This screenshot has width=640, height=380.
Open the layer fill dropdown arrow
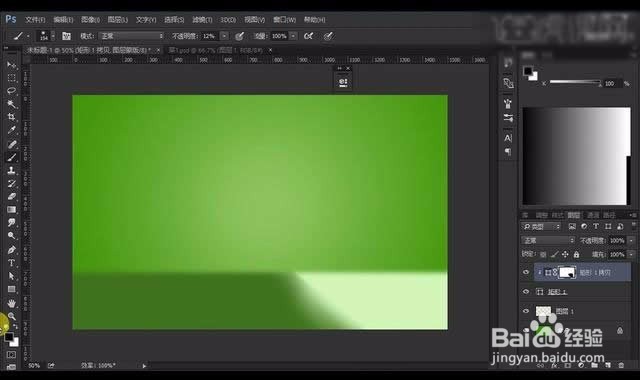(631, 254)
